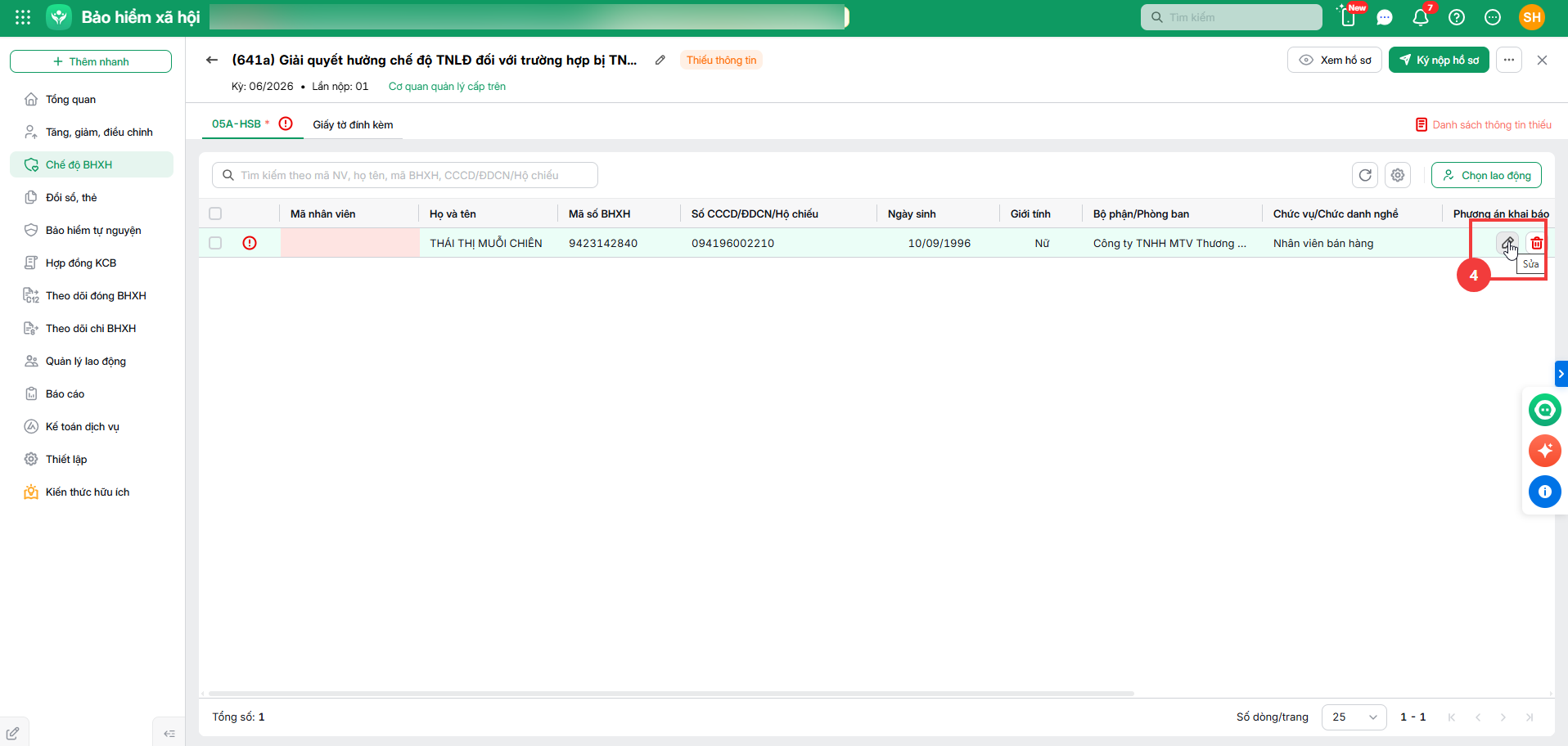Click the Ký nộp hồ sơ button
The image size is (1568, 746).
pos(1439,60)
